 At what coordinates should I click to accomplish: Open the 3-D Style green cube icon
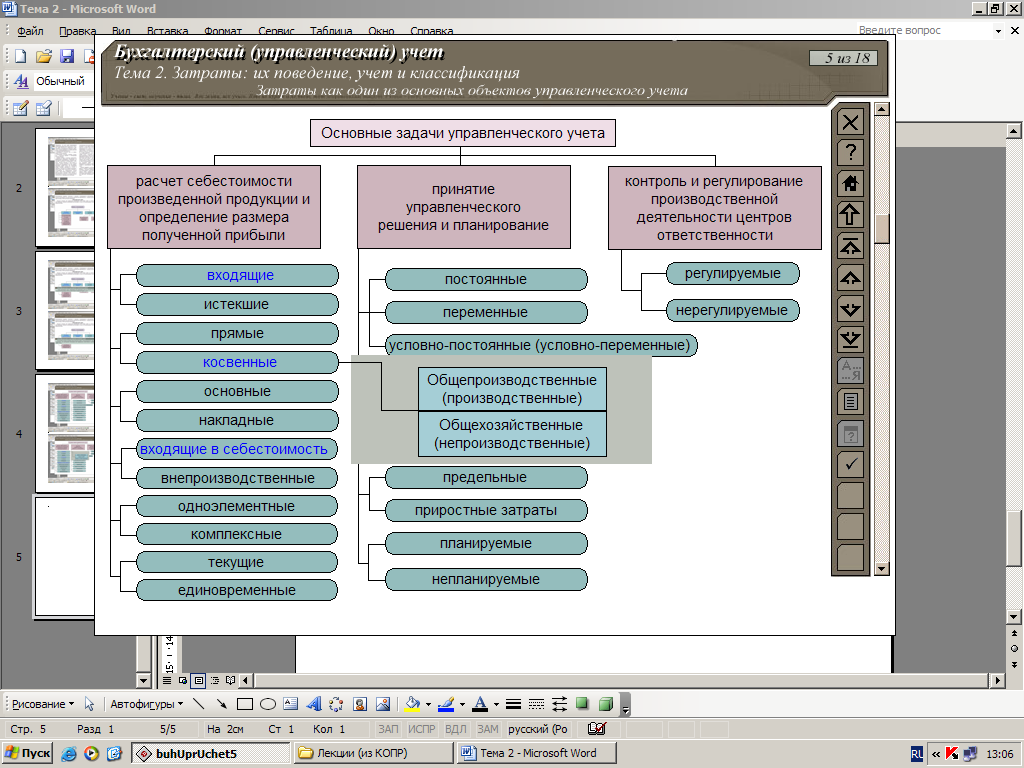pyautogui.click(x=606, y=704)
